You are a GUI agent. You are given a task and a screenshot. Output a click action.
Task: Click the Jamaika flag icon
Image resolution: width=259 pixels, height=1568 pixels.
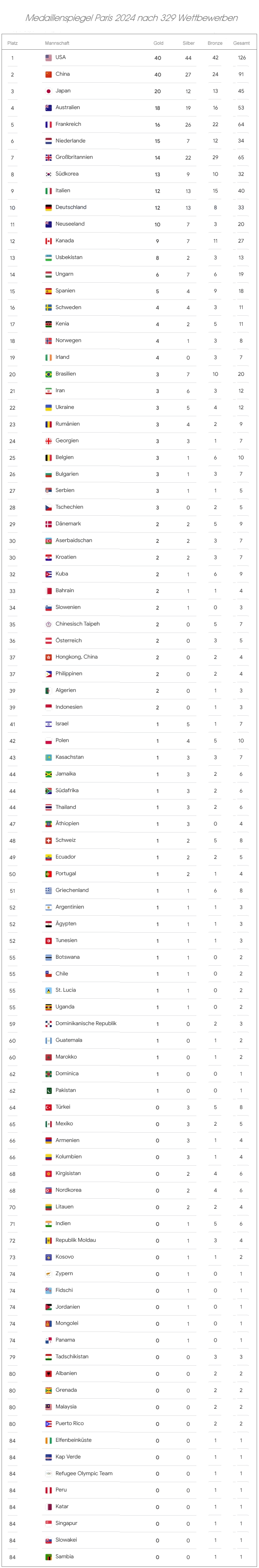coord(49,774)
